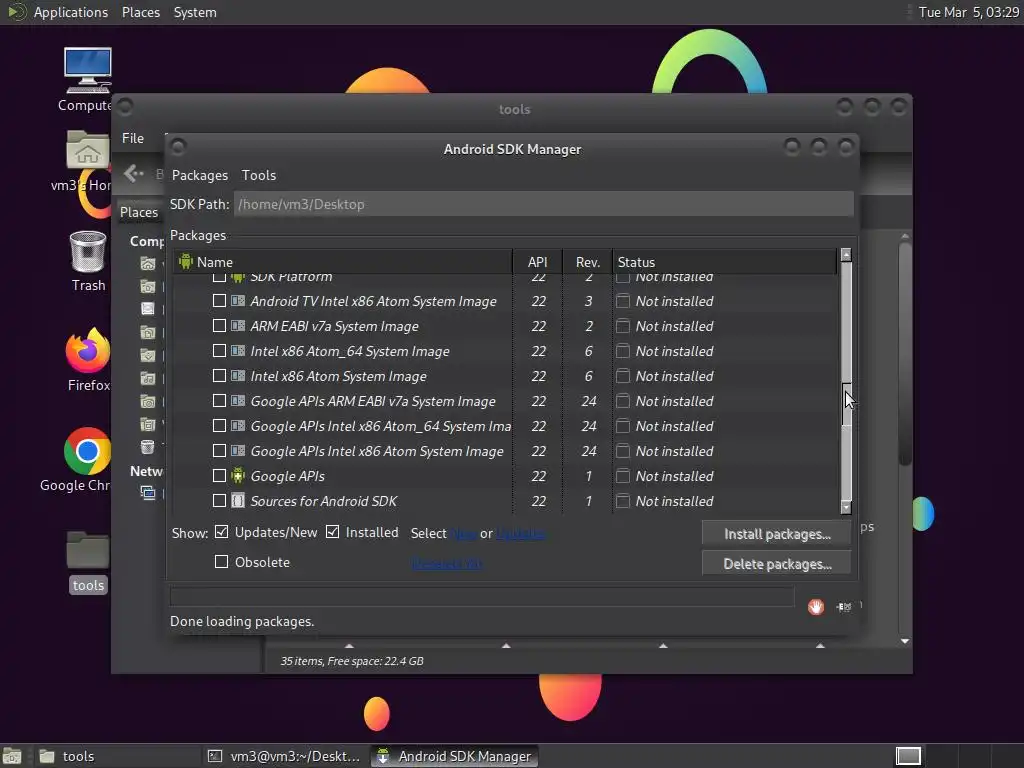1024x768 pixels.
Task: Click the workspace switcher in bottom panel
Action: click(908, 756)
